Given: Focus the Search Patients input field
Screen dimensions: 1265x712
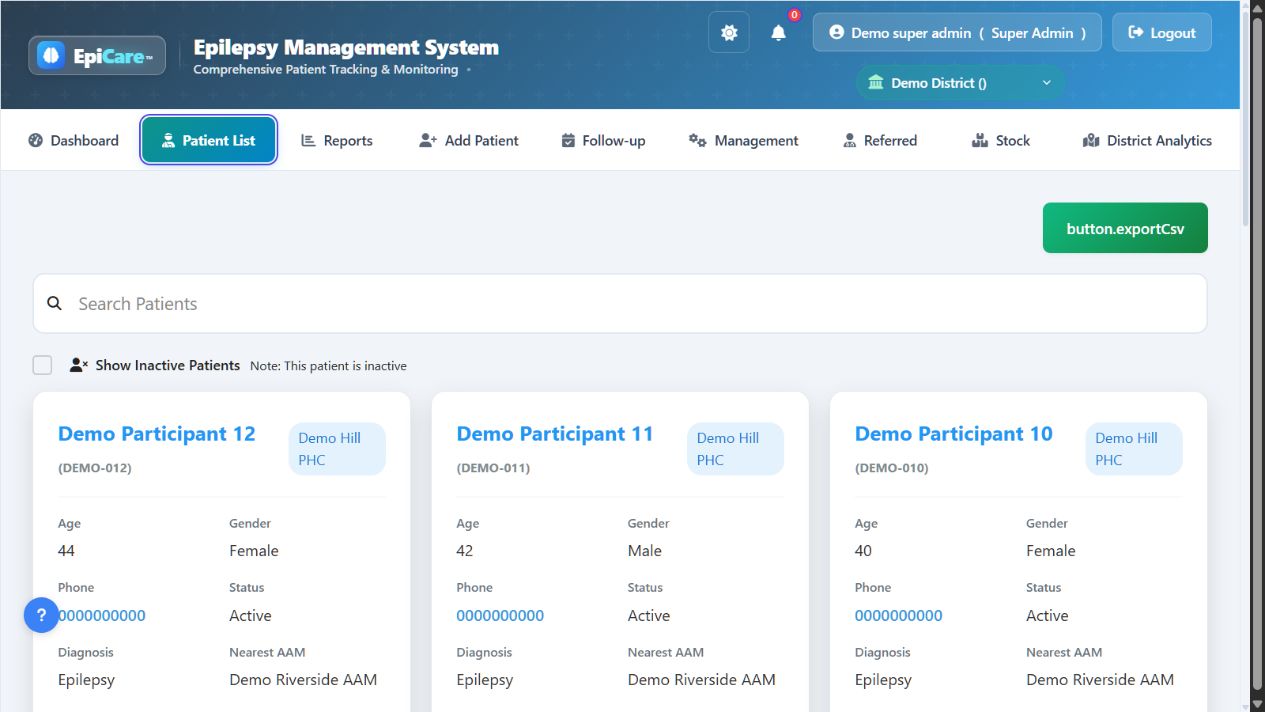Looking at the screenshot, I should 620,304.
